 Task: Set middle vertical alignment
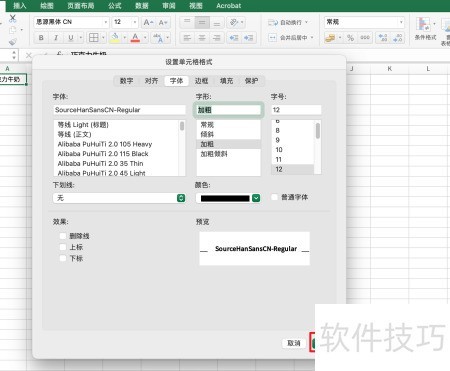[202, 22]
